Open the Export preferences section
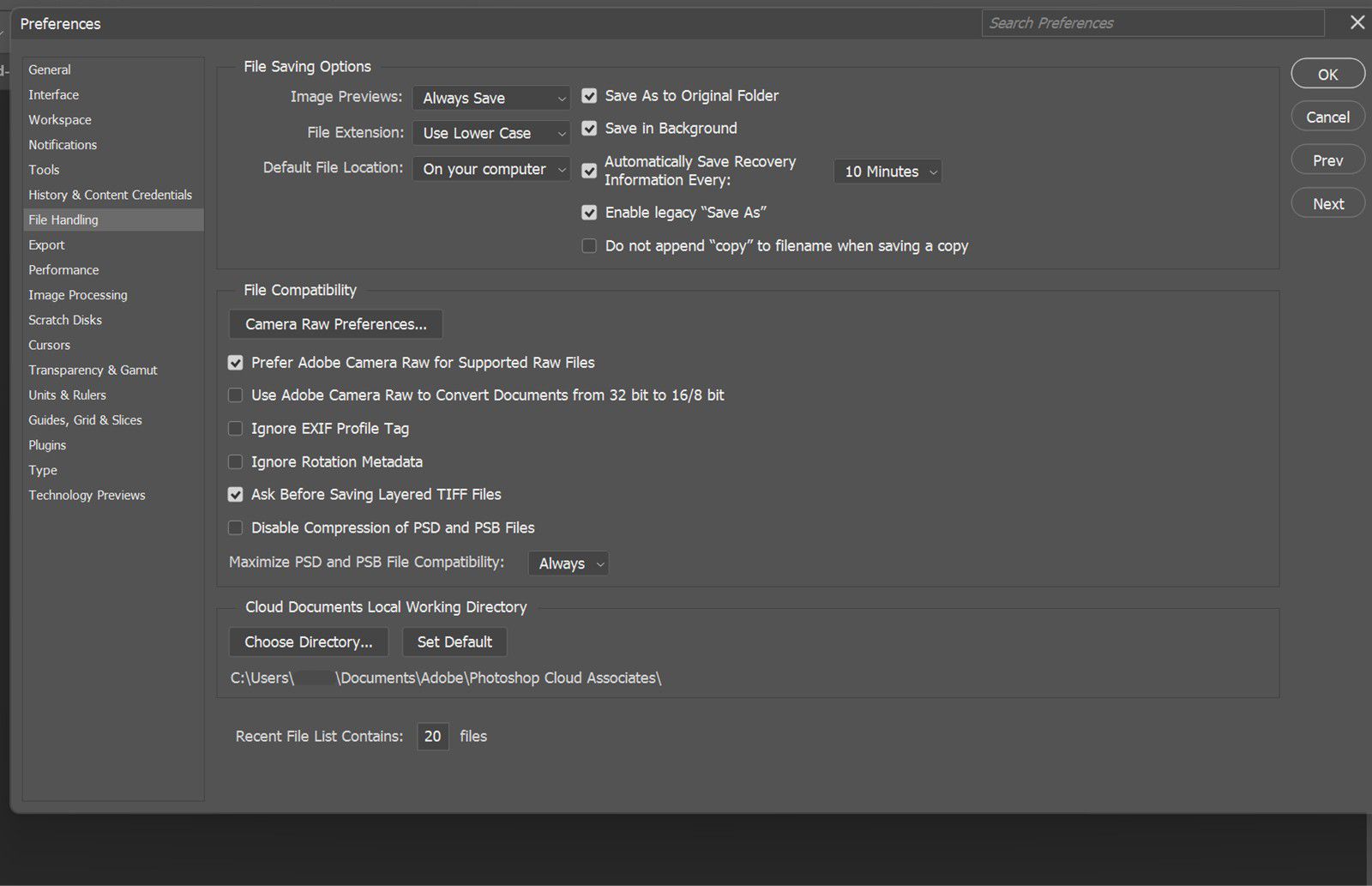The width and height of the screenshot is (1372, 886). [x=46, y=244]
